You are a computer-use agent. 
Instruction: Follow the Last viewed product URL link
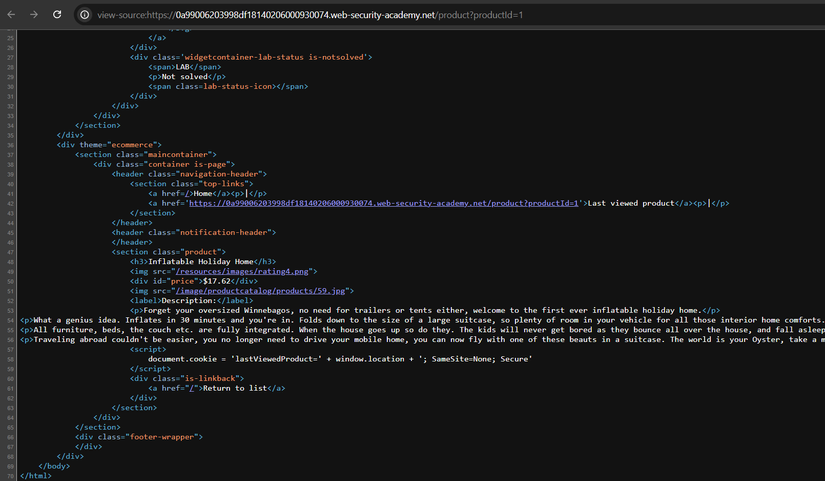[x=384, y=203]
